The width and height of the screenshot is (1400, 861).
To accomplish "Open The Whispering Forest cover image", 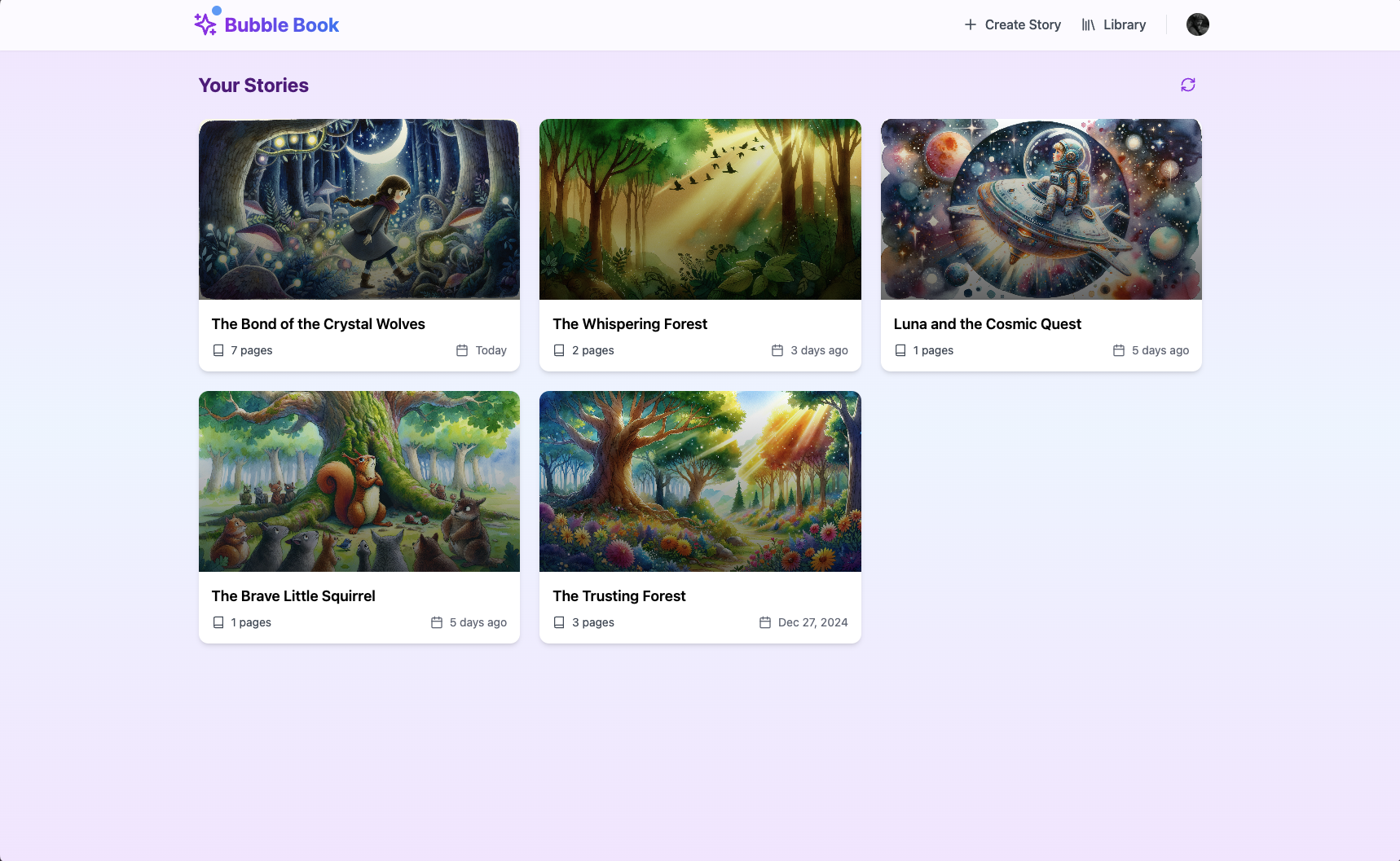I will (700, 209).
